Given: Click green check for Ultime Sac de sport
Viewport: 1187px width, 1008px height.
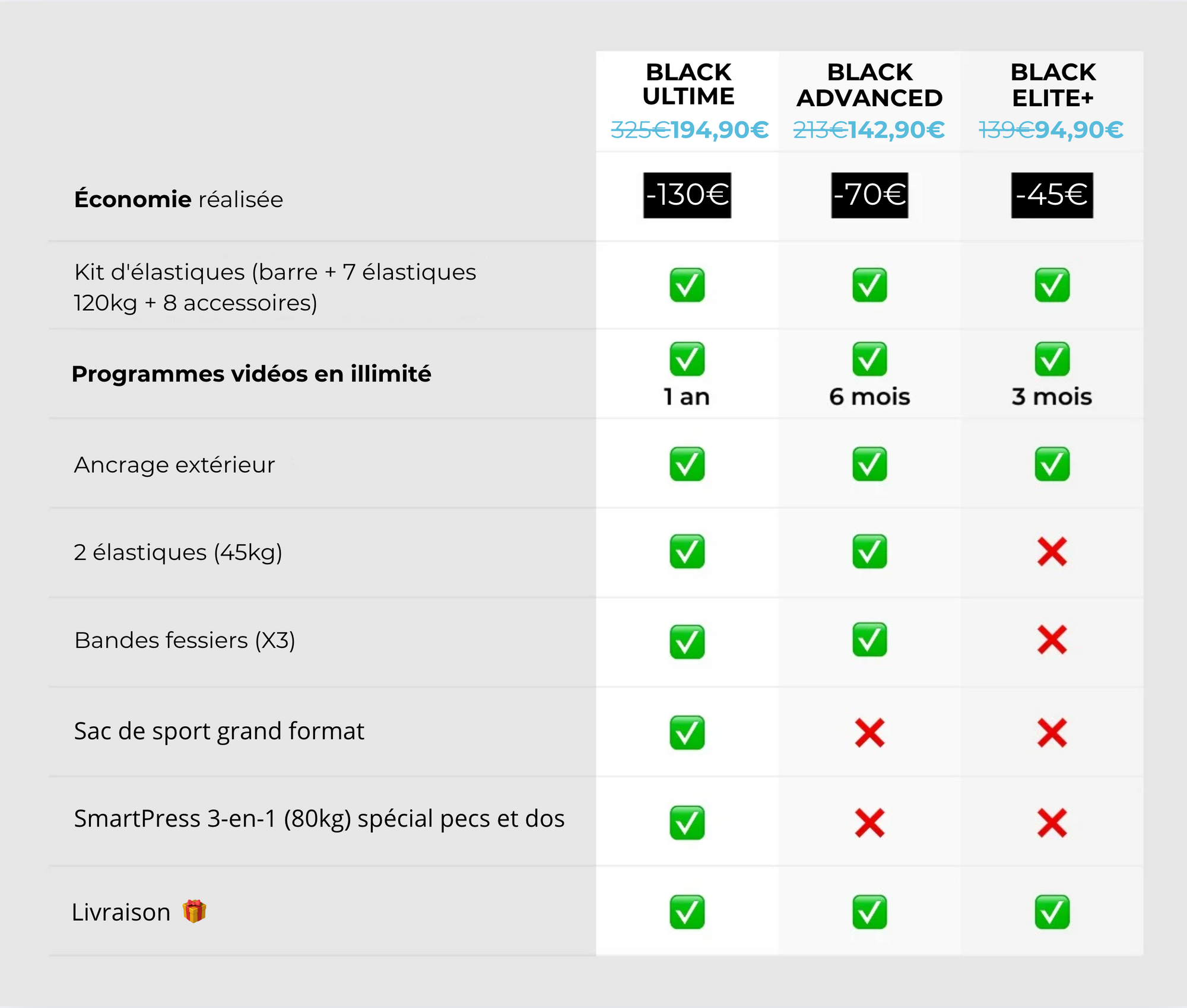Looking at the screenshot, I should tap(687, 733).
